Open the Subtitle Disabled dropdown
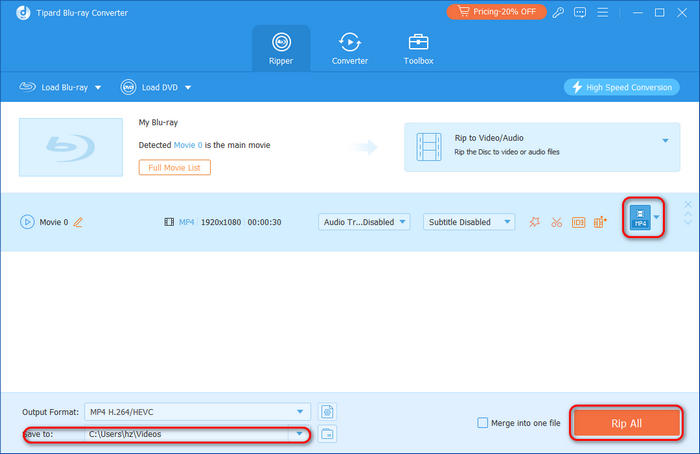The width and height of the screenshot is (700, 454). point(469,222)
